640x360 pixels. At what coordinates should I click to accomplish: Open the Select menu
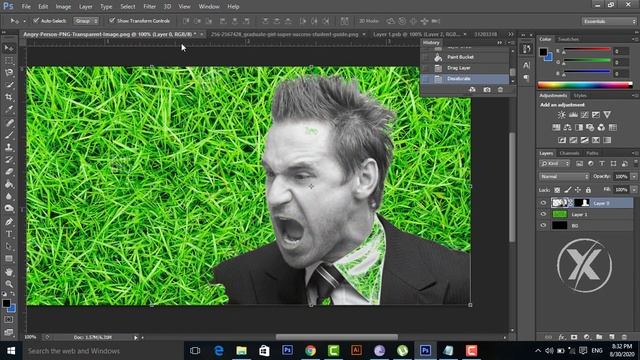coord(127,7)
